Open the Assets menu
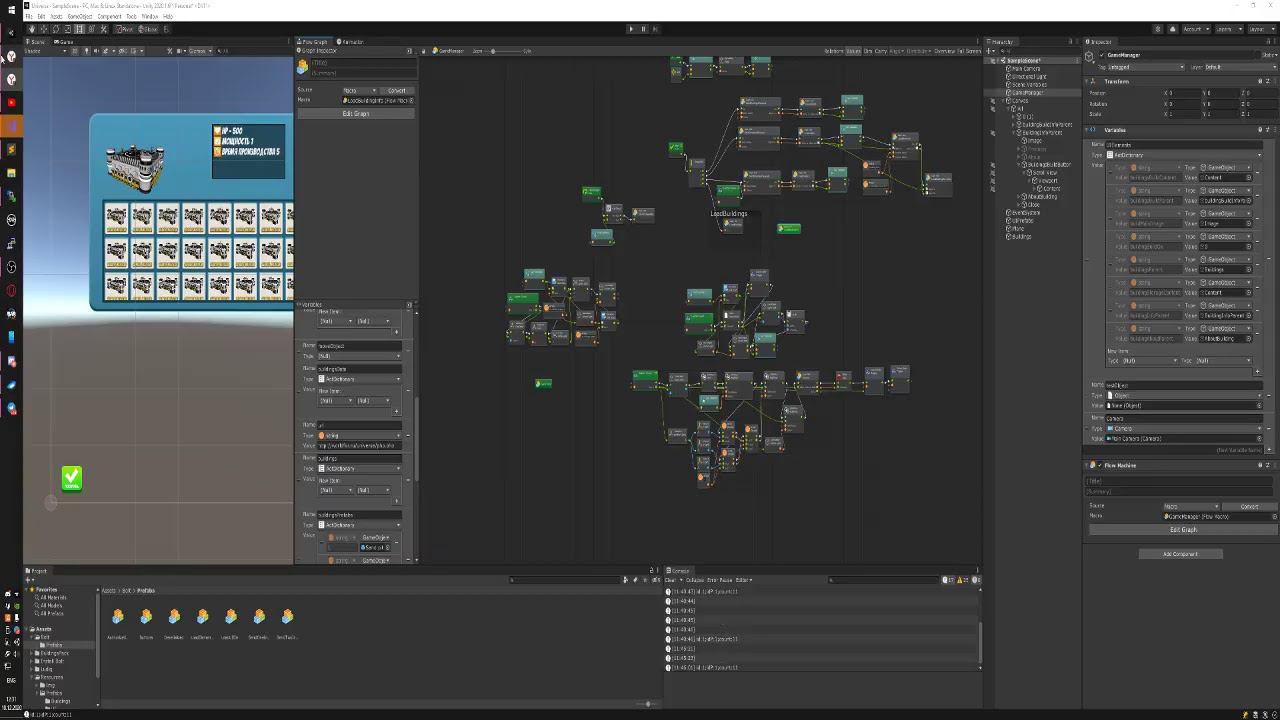Image resolution: width=1280 pixels, height=720 pixels. tap(56, 17)
